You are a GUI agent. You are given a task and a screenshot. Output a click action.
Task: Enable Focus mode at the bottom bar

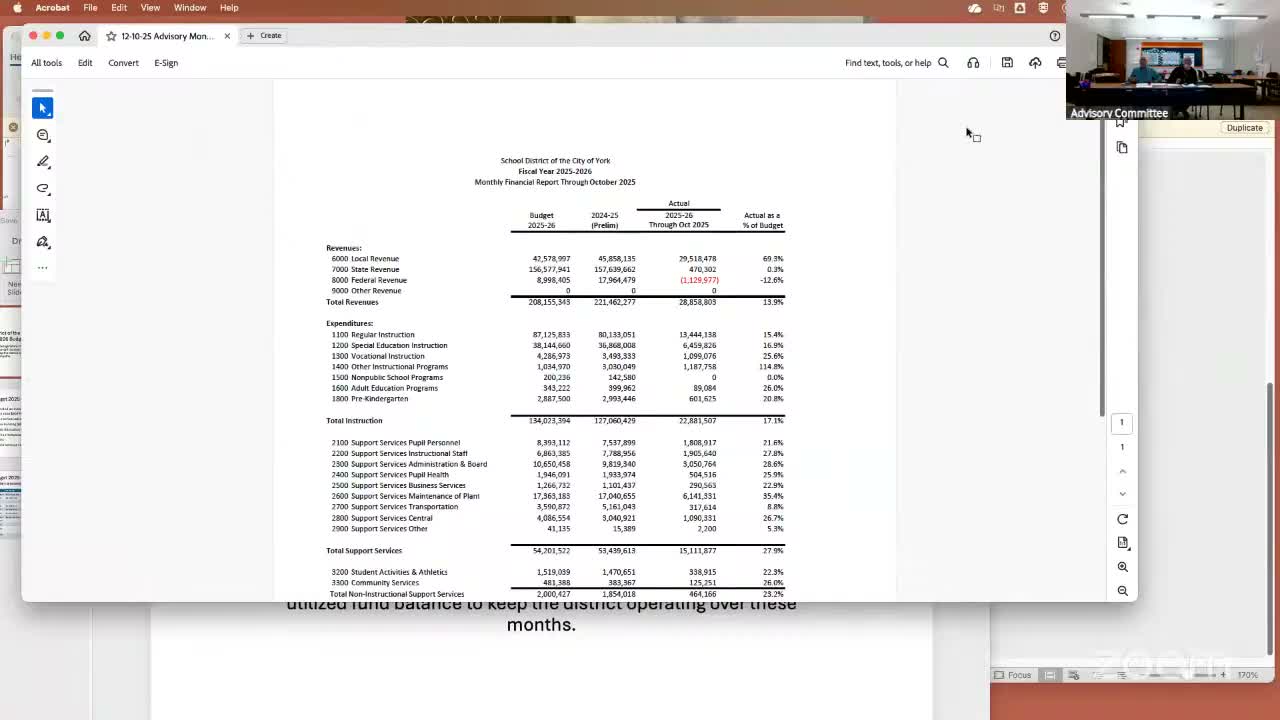click(x=1015, y=675)
